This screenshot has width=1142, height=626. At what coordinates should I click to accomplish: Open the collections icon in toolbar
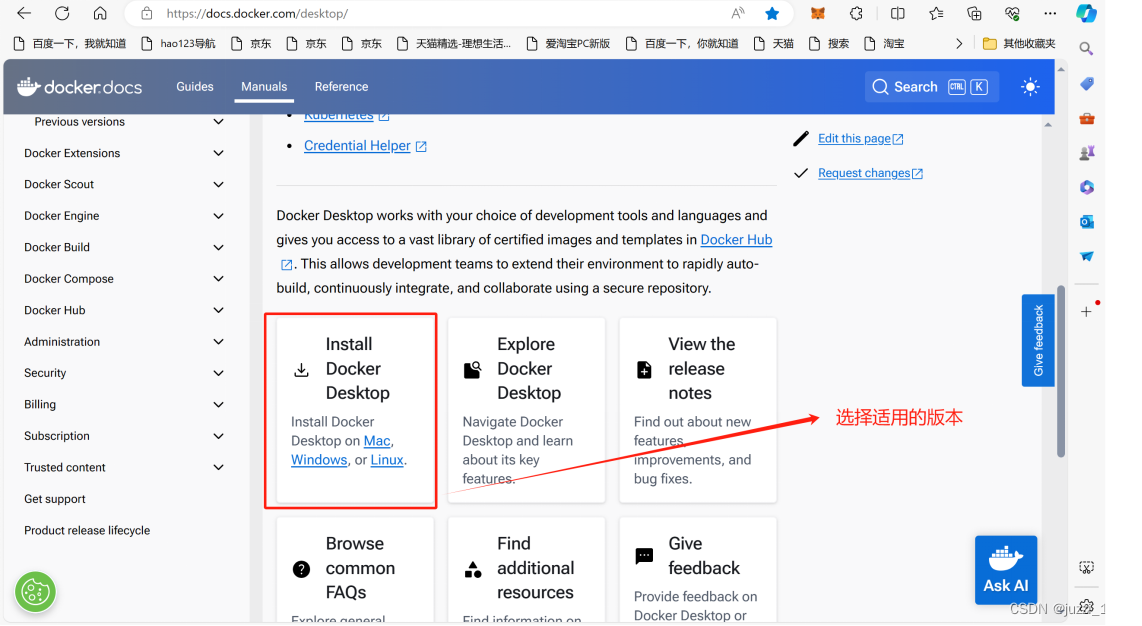click(974, 13)
